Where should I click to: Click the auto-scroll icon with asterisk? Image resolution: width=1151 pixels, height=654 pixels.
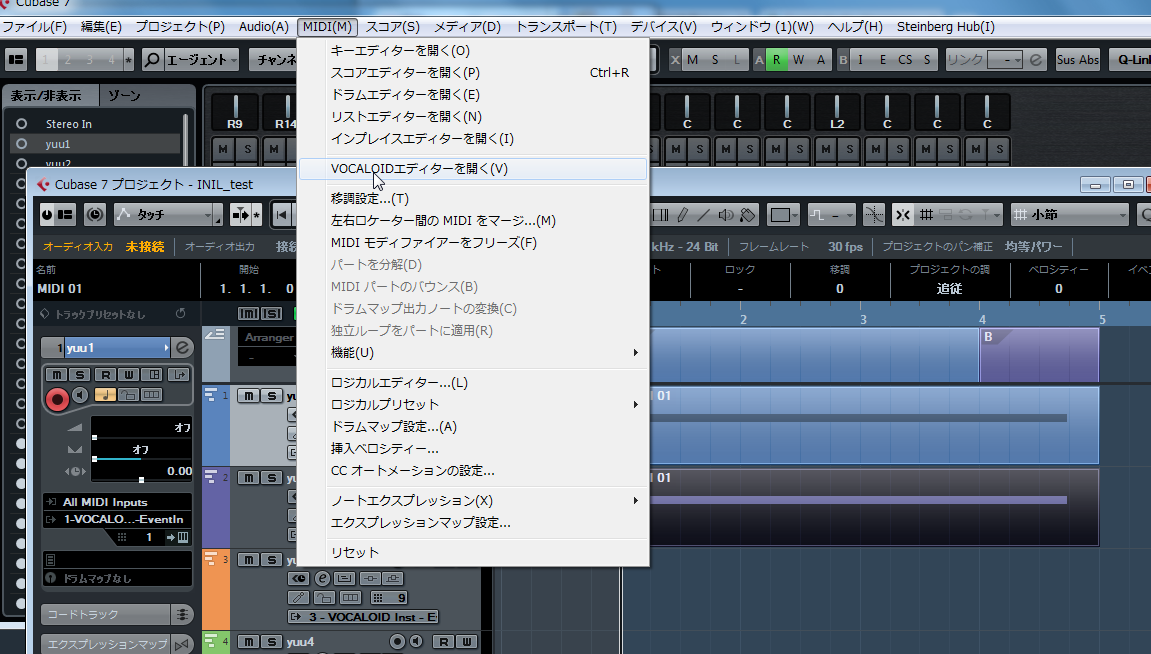[245, 214]
